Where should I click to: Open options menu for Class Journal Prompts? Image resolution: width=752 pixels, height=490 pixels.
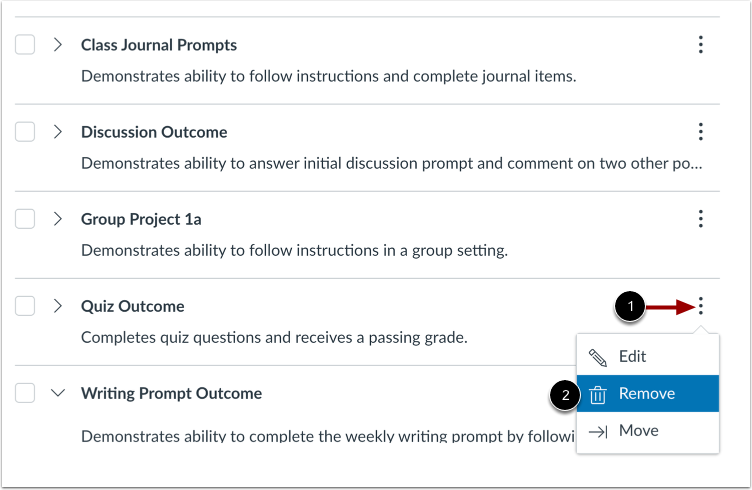tap(701, 45)
